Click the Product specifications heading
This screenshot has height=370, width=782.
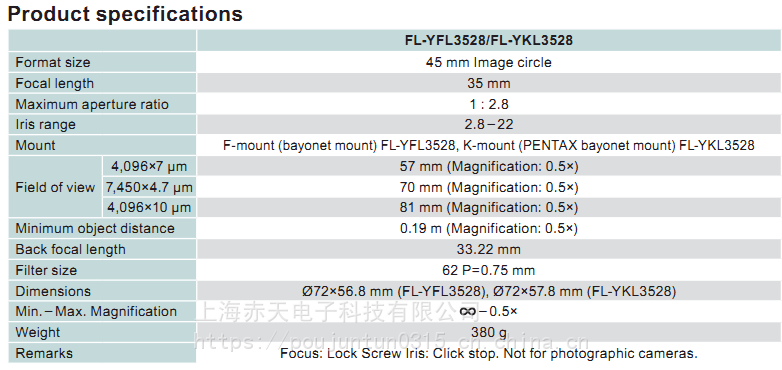125,14
